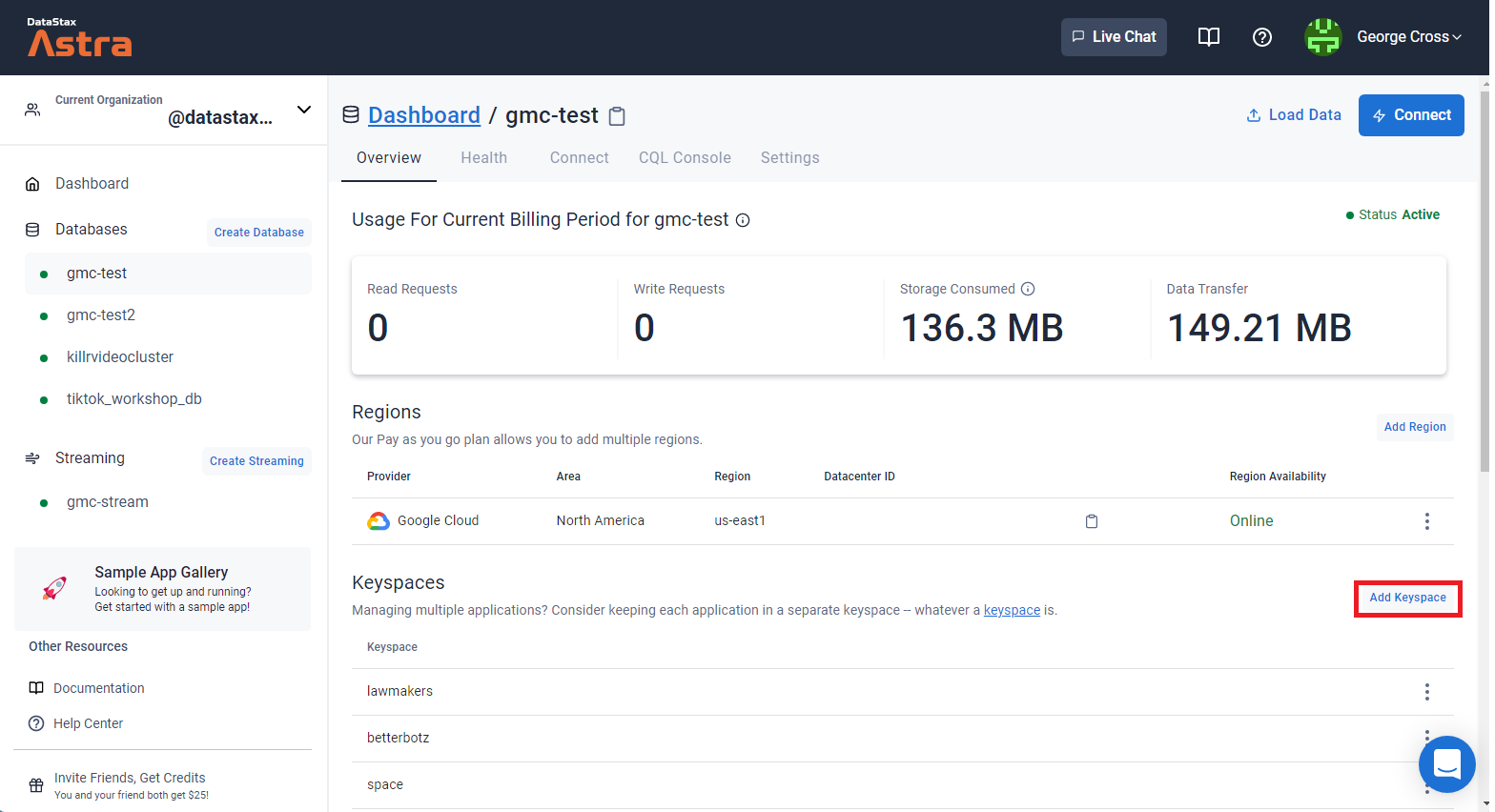Open the help question mark icon
The width and height of the screenshot is (1495, 812).
pos(1262,37)
